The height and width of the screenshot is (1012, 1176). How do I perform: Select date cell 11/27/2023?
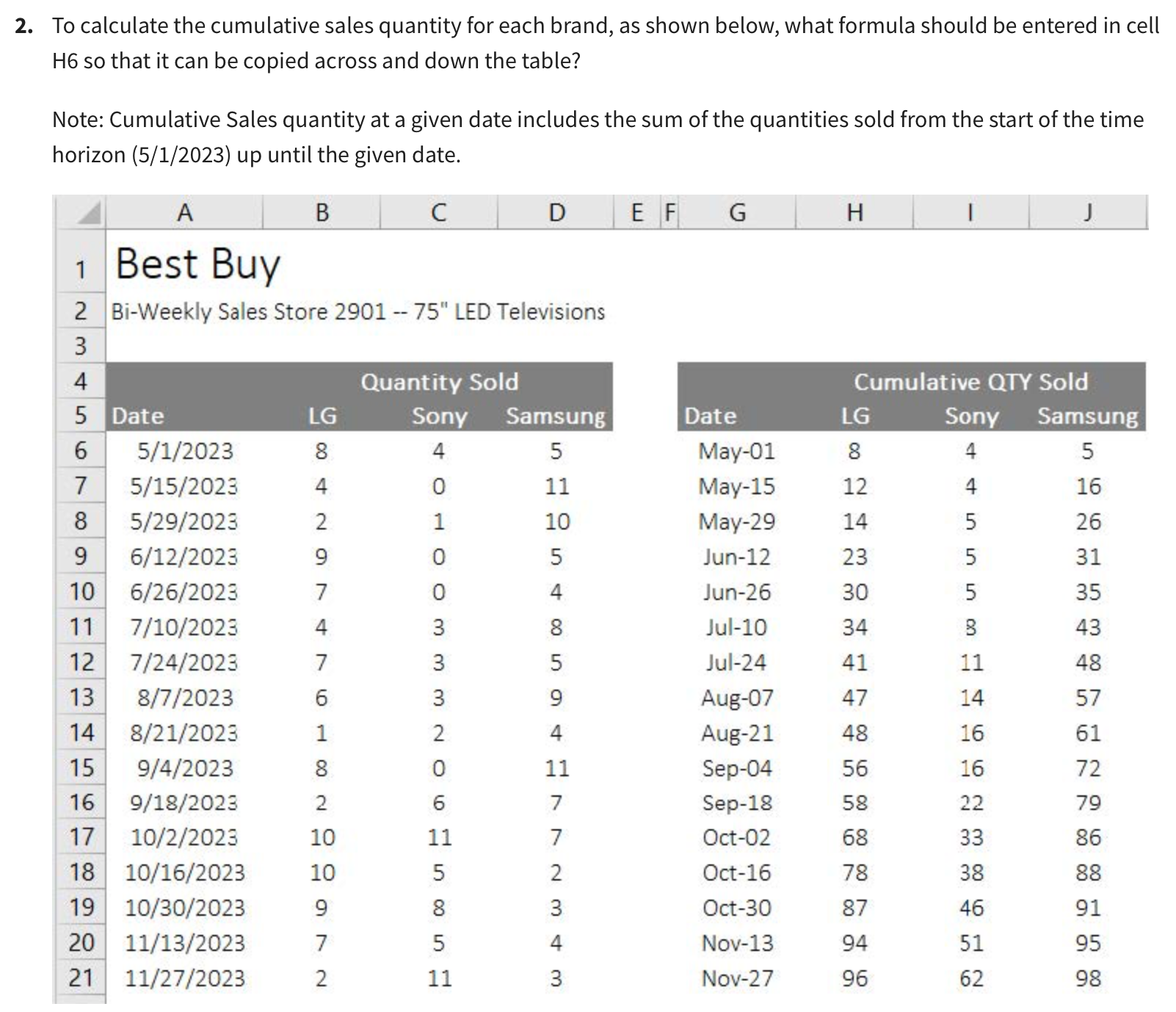185,978
